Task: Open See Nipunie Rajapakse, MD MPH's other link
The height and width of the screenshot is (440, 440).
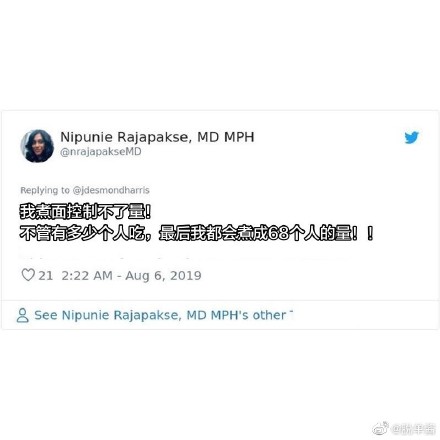Action: click(163, 315)
